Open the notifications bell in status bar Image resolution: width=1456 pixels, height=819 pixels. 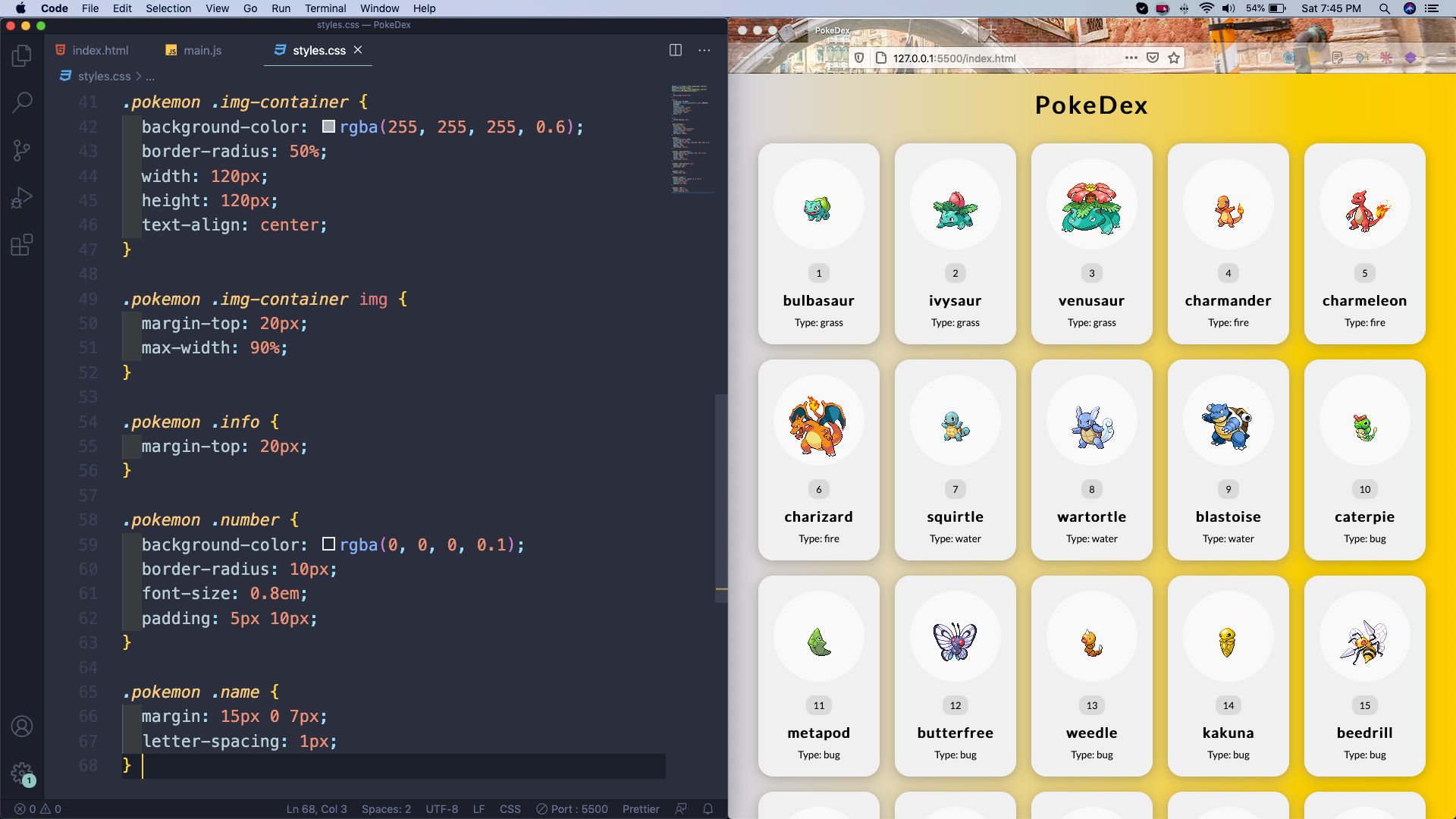(708, 809)
